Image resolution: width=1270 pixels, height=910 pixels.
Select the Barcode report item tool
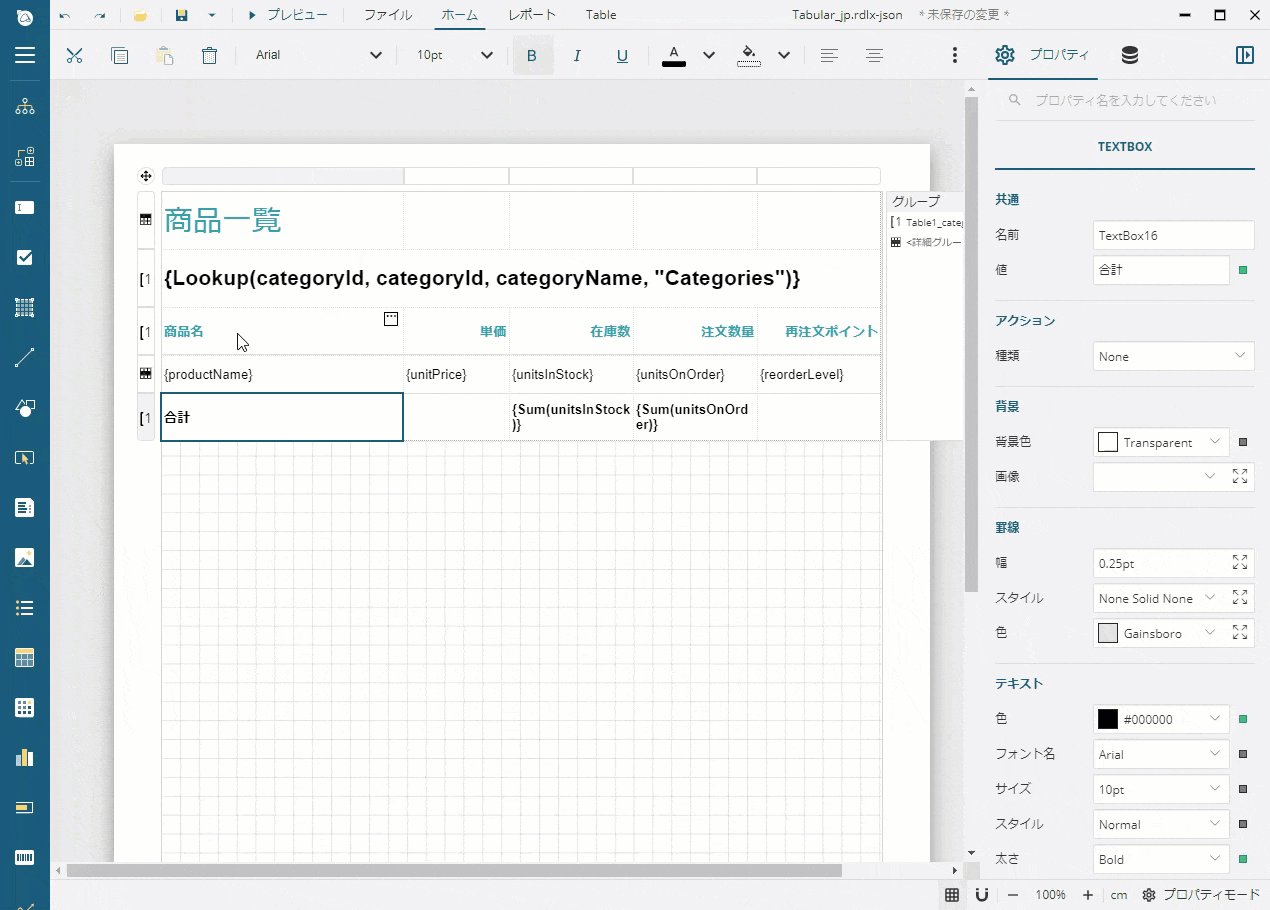pyautogui.click(x=25, y=858)
